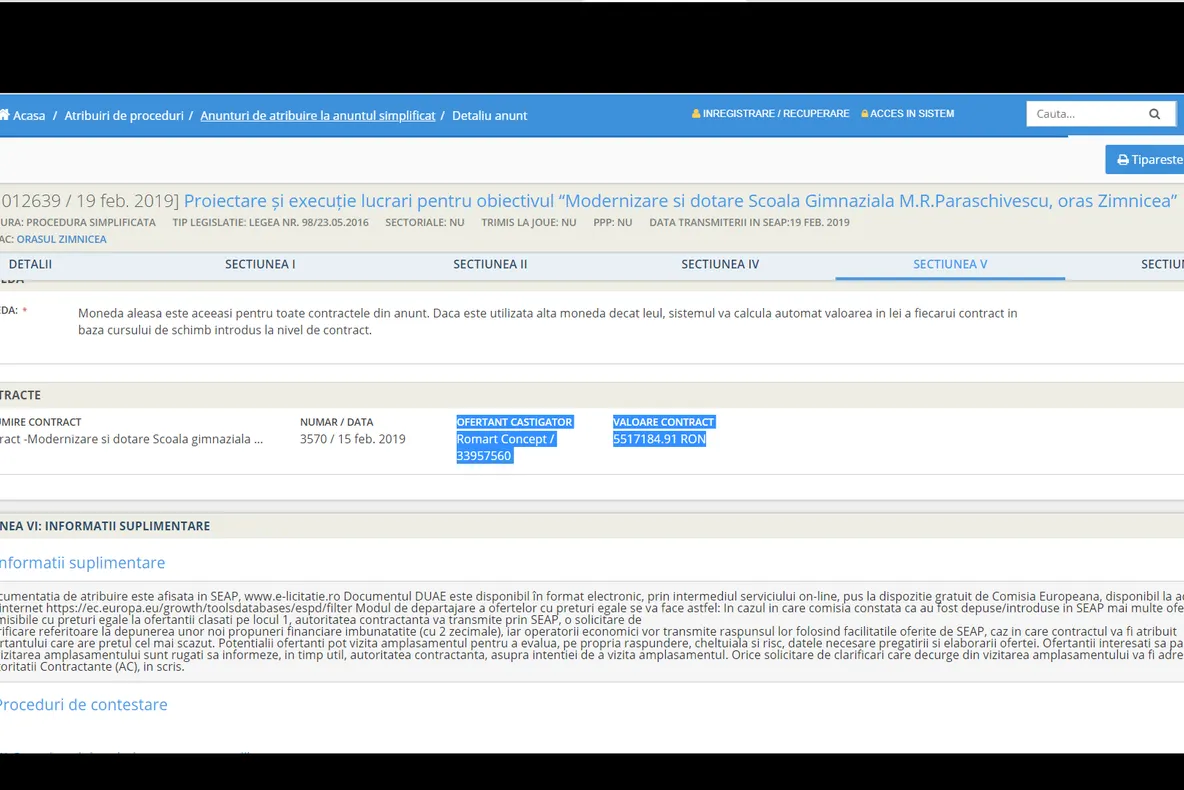
Task: Switch to the DETALII tab
Action: click(30, 264)
